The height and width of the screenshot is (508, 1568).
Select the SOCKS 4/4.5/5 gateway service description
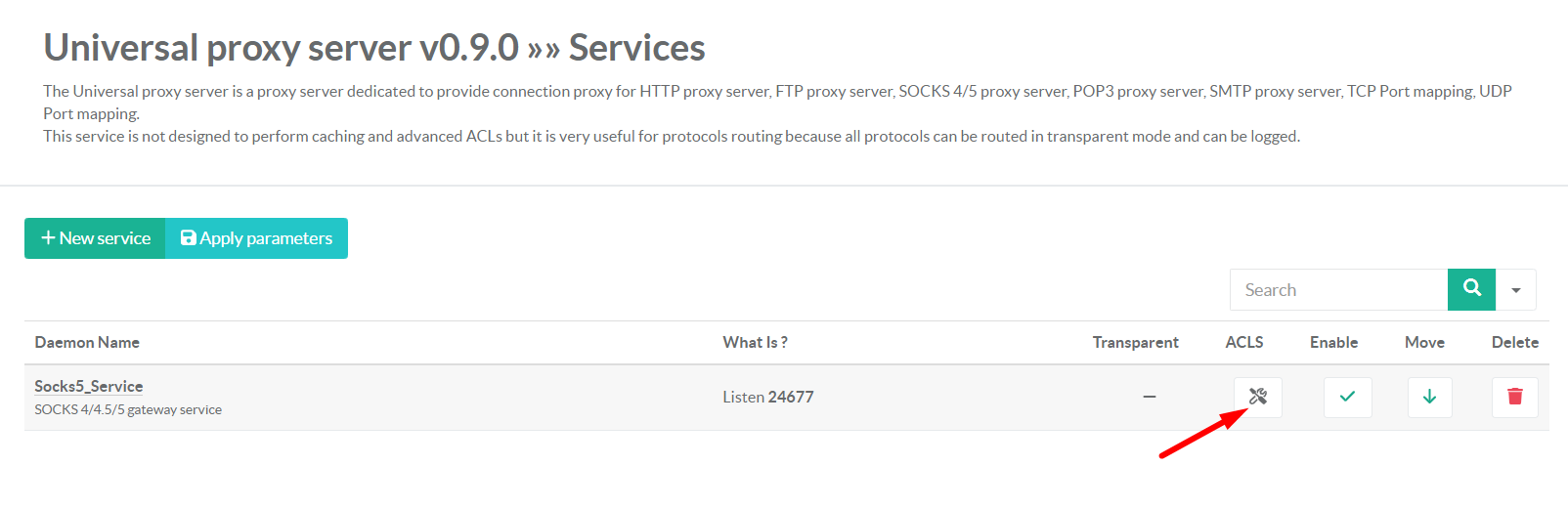(x=128, y=409)
